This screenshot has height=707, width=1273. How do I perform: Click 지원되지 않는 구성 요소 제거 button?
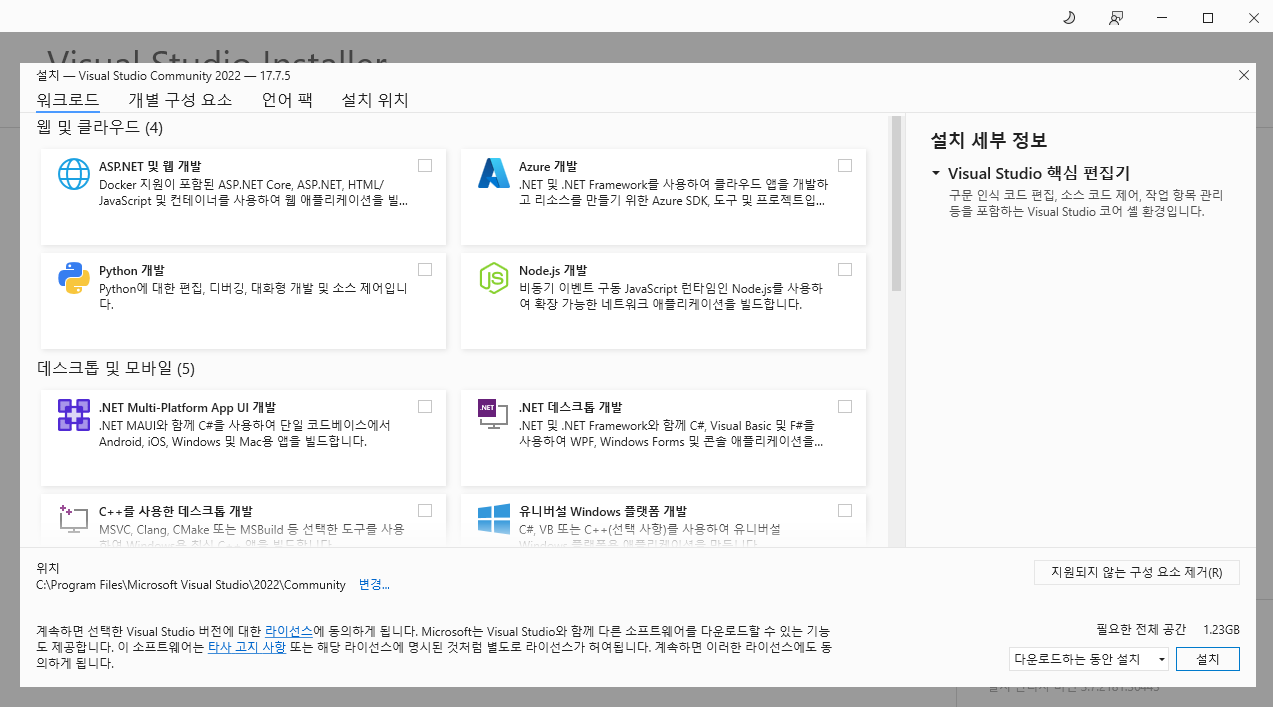[x=1137, y=573]
